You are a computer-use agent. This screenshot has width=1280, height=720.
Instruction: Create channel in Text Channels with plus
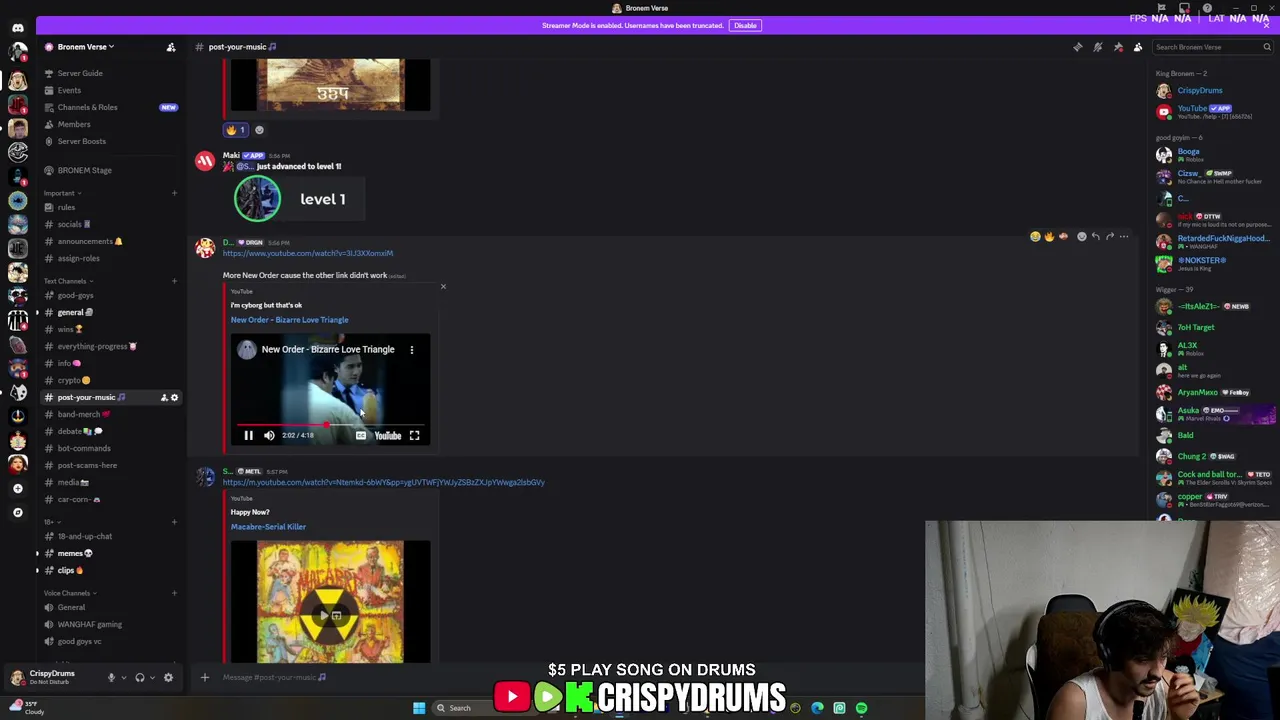pyautogui.click(x=174, y=281)
